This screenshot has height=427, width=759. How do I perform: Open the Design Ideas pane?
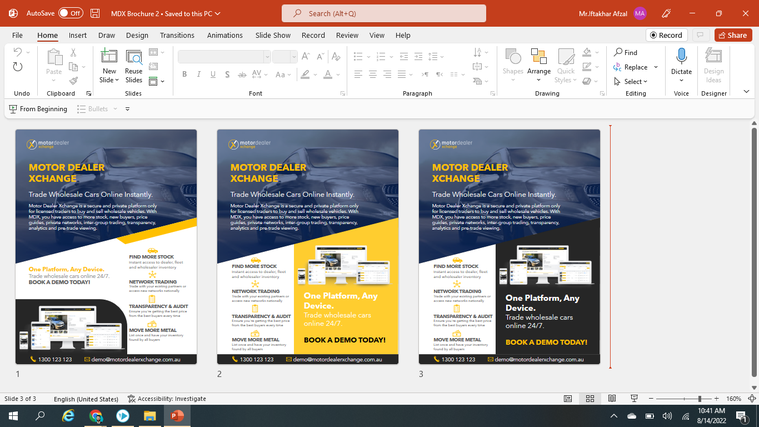pyautogui.click(x=713, y=66)
